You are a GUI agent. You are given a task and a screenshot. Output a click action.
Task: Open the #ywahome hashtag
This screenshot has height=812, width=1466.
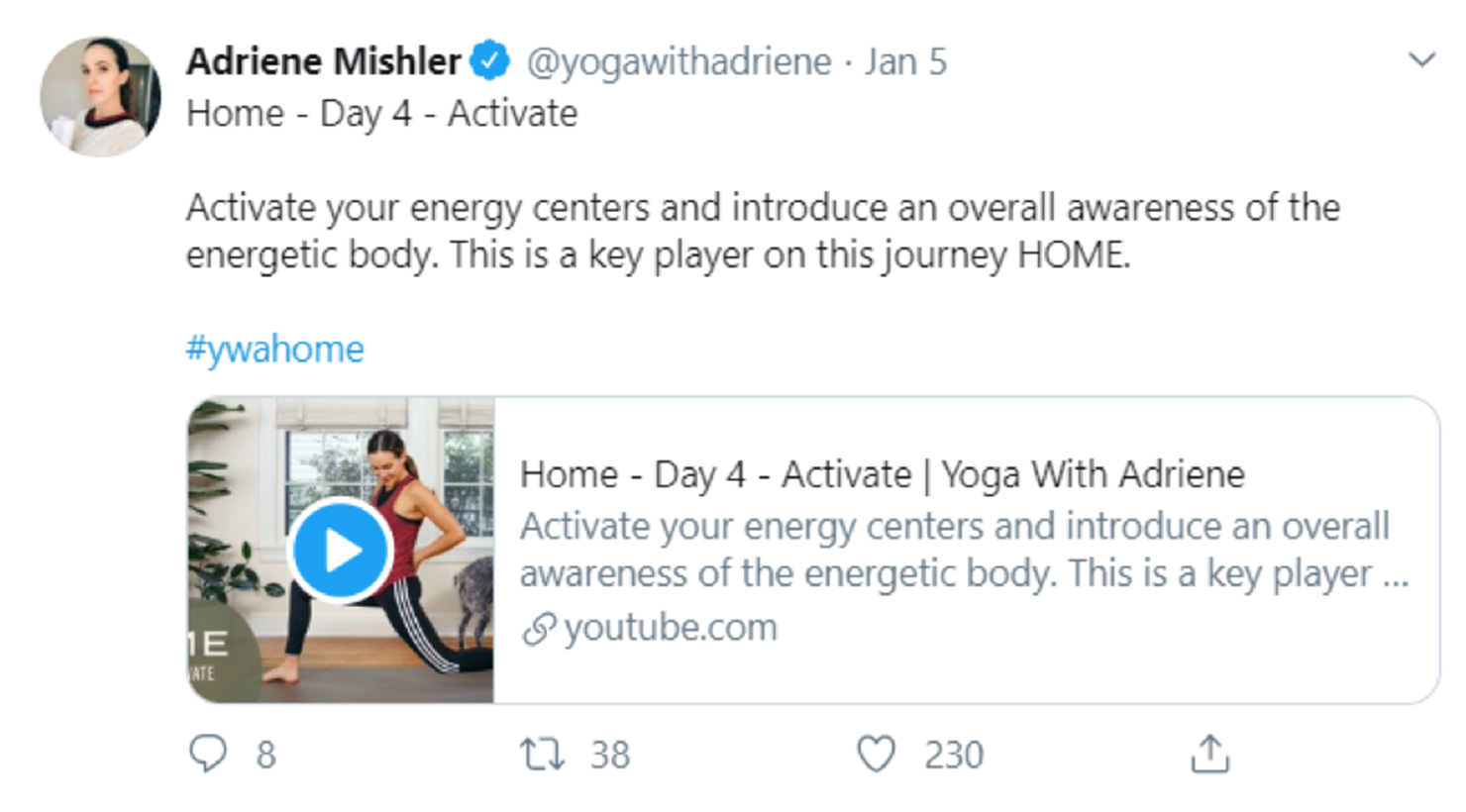pos(274,350)
